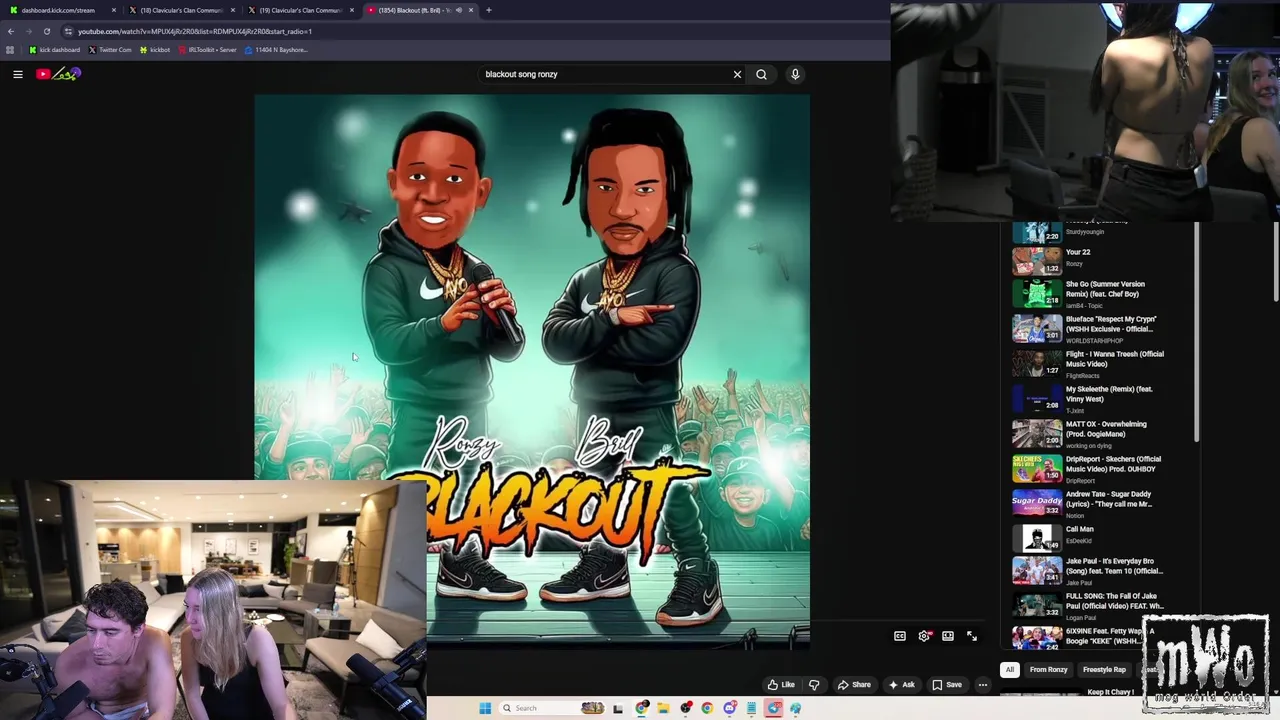Open the apps grid in bookmarks bar
Screen dimensions: 1280x720
click(x=10, y=50)
